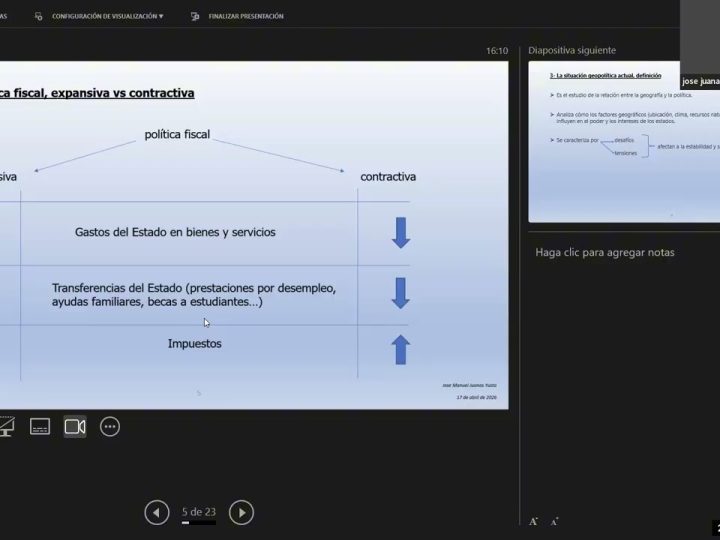
Task: Click the slide title about política fiscal
Action: 97,93
